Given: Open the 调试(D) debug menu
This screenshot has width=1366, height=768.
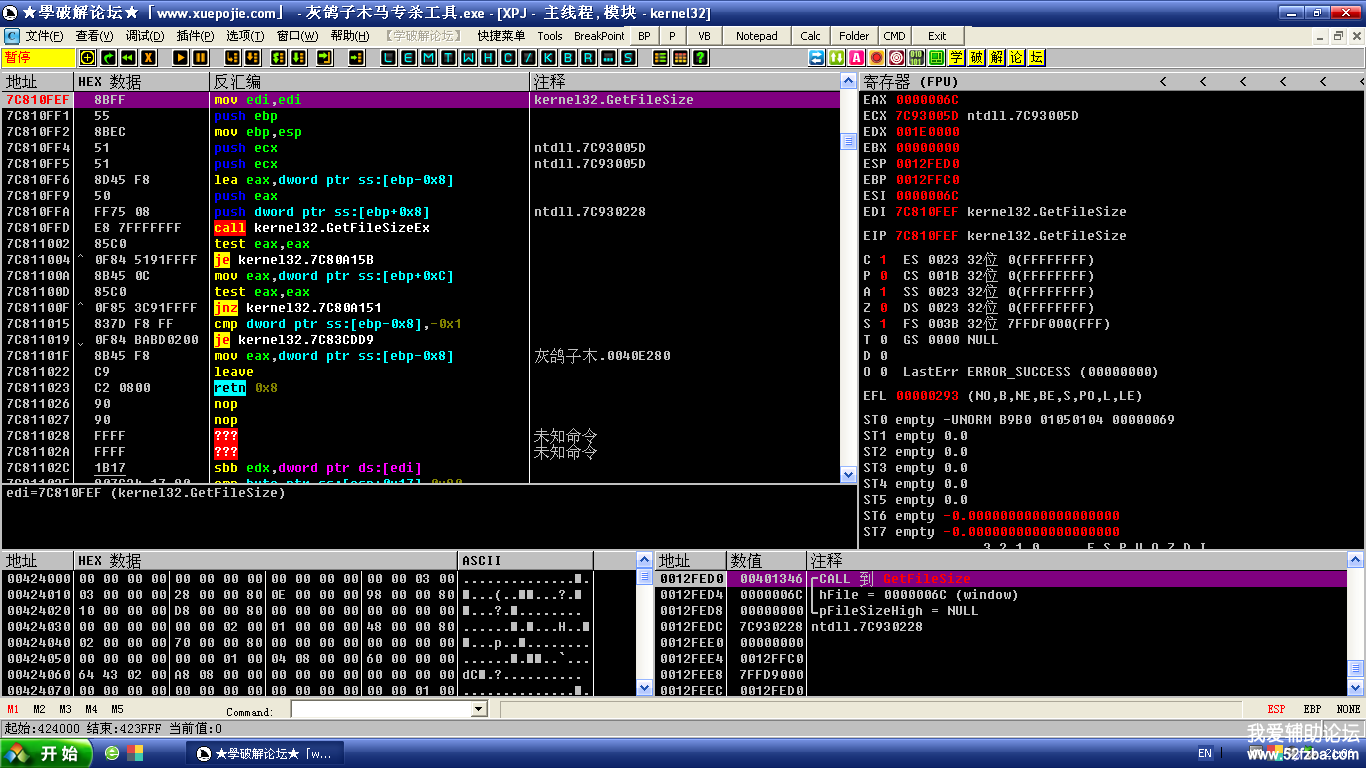Looking at the screenshot, I should [145, 36].
